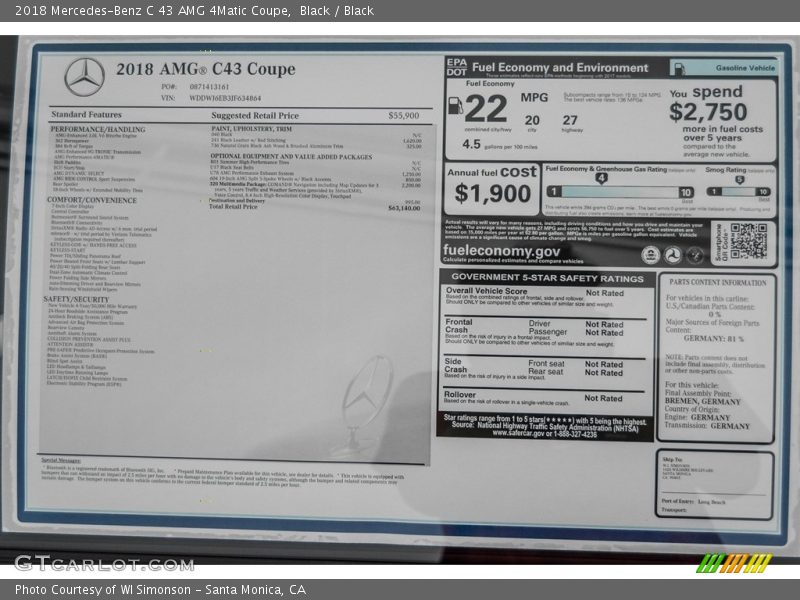Click the striped green-orange-yellow logo at bottom right
Viewport: 800px width, 600px height.
[x=735, y=563]
